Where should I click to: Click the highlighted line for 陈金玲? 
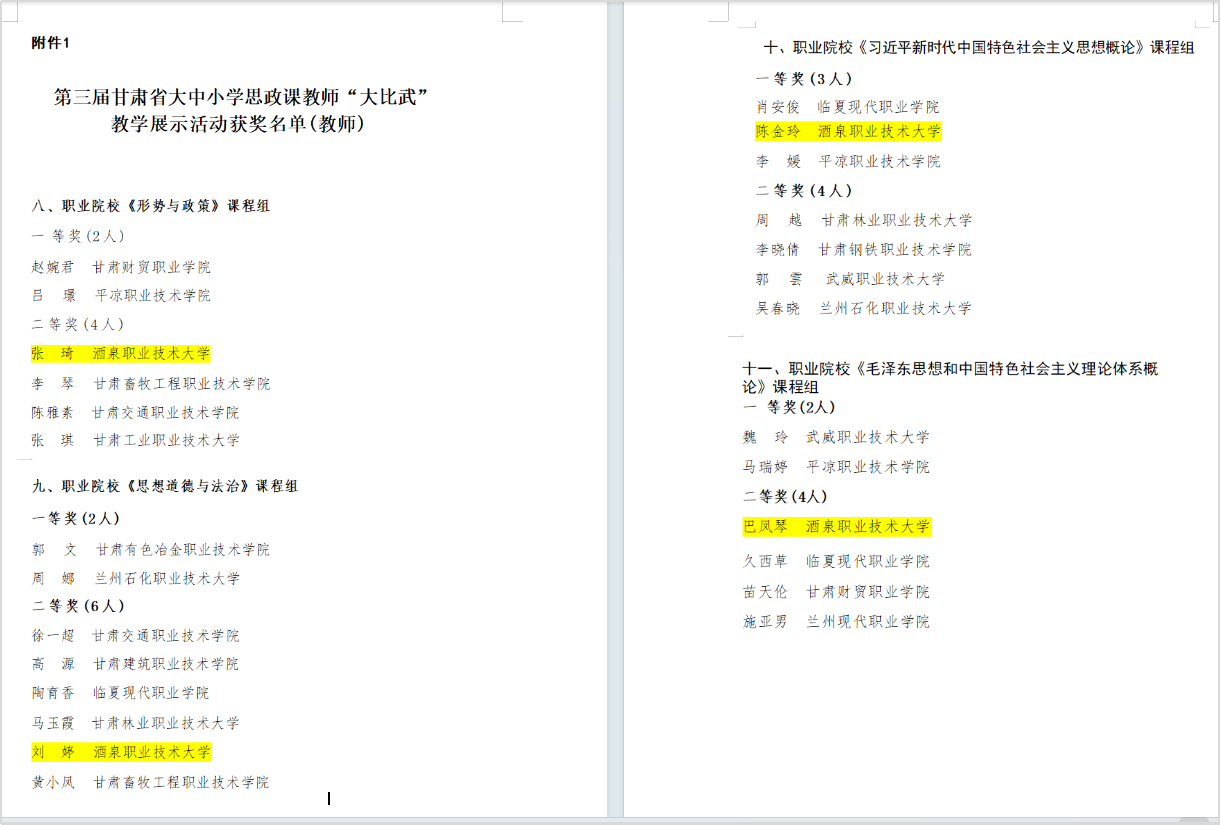pos(848,132)
